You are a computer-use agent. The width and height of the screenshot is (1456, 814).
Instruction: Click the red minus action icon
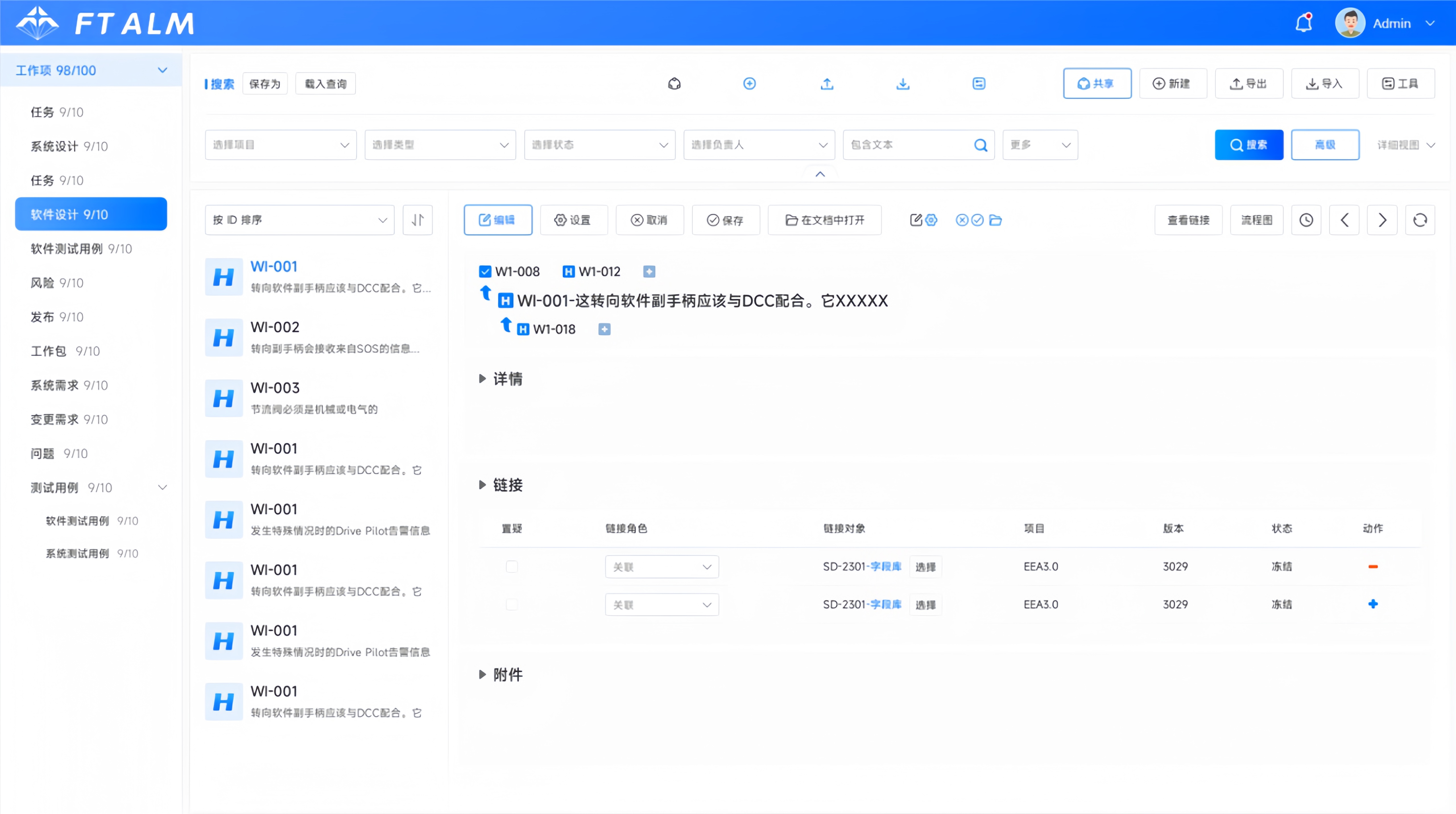click(x=1373, y=566)
